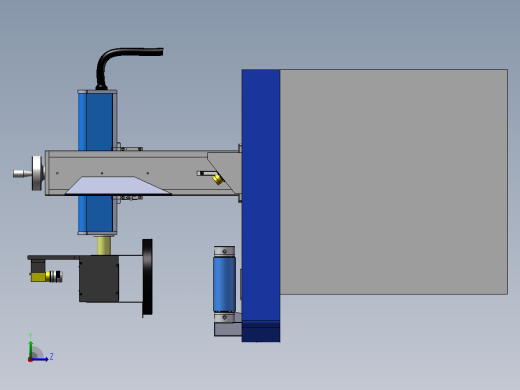The width and height of the screenshot is (520, 390).
Task: Select the yellow elbow fitting at the lower left
Action: coord(39,277)
